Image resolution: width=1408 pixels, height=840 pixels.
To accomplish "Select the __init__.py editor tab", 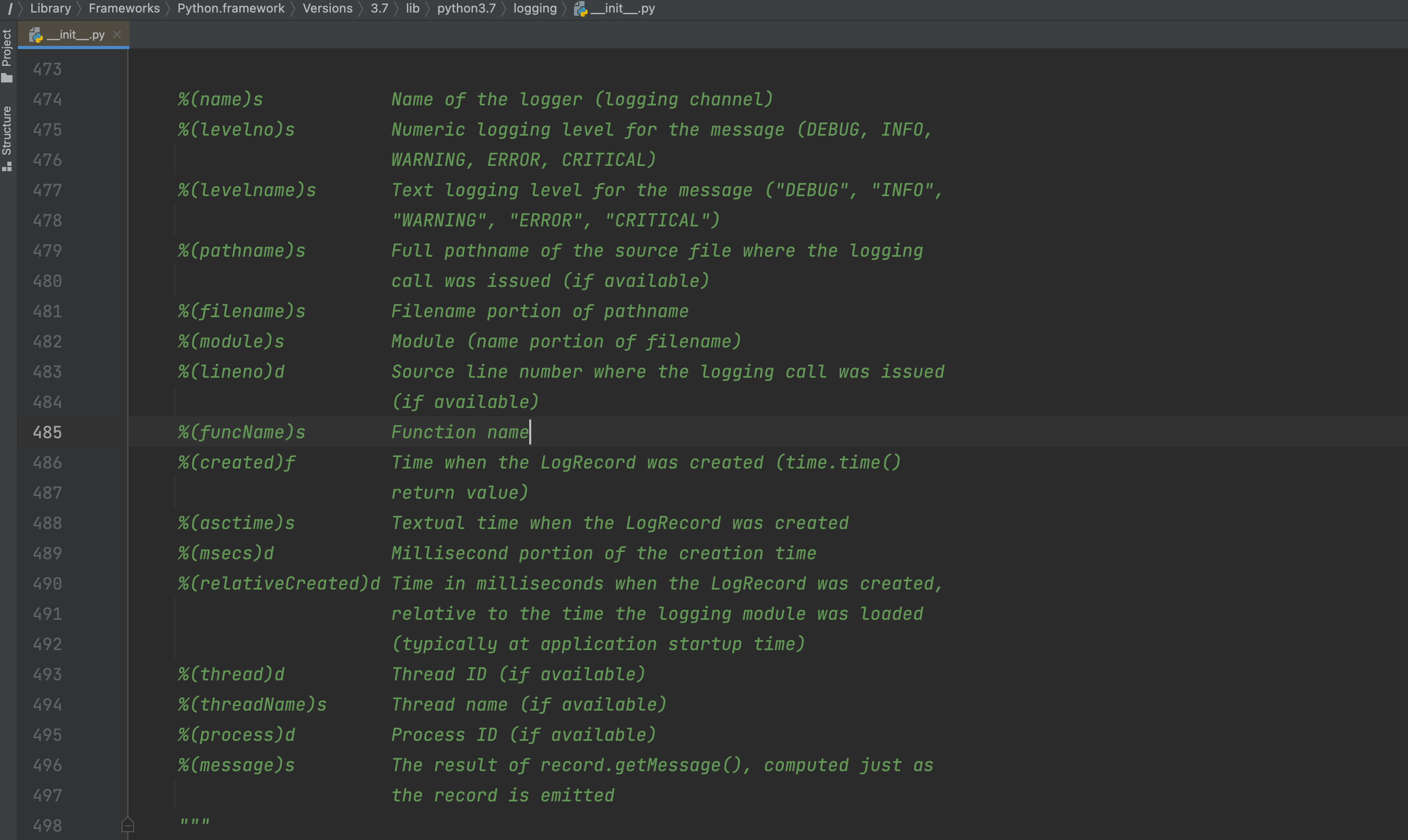I will [76, 35].
